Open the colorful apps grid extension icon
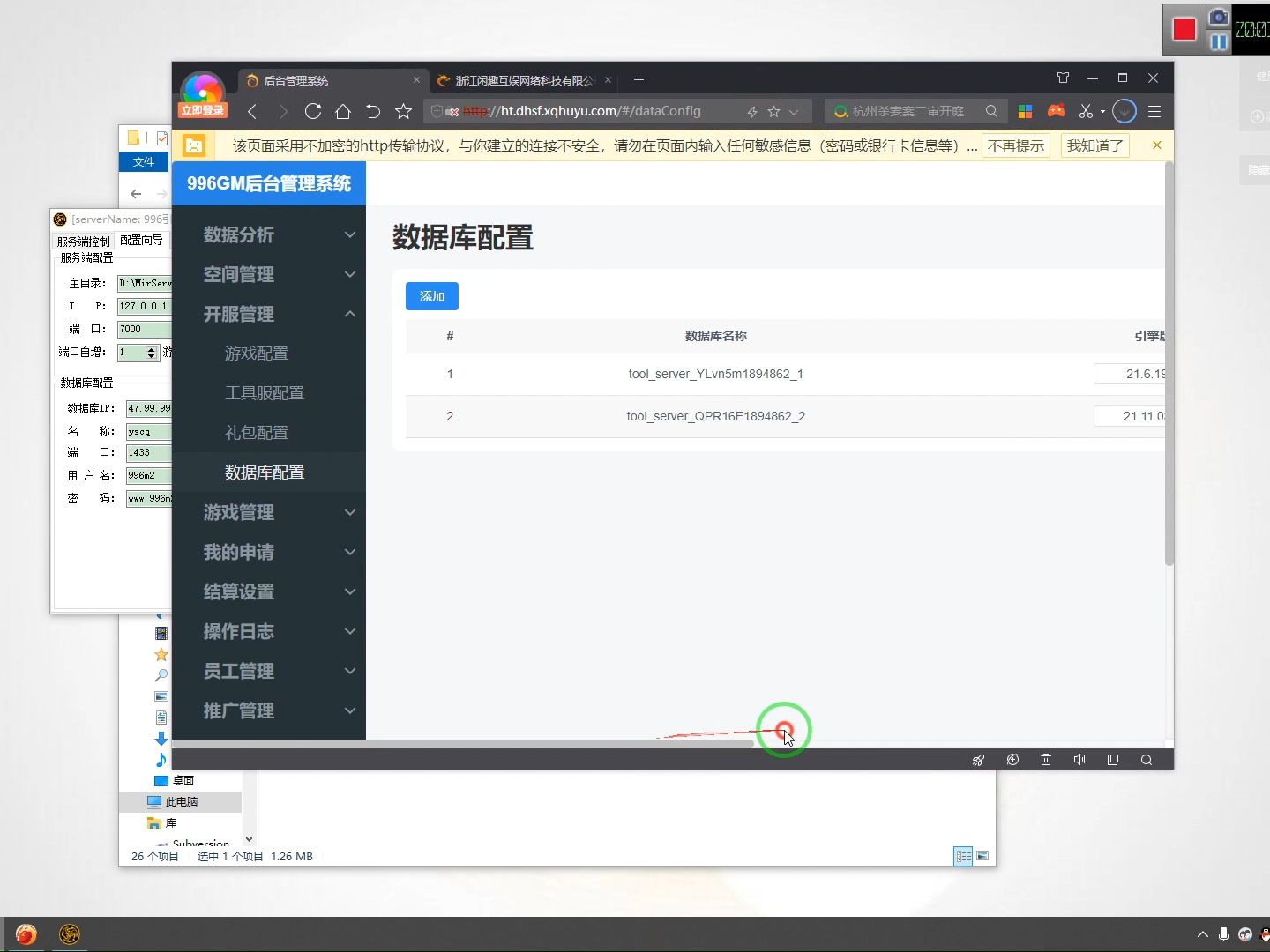Screen dimensions: 1270x952 click(x=1025, y=111)
